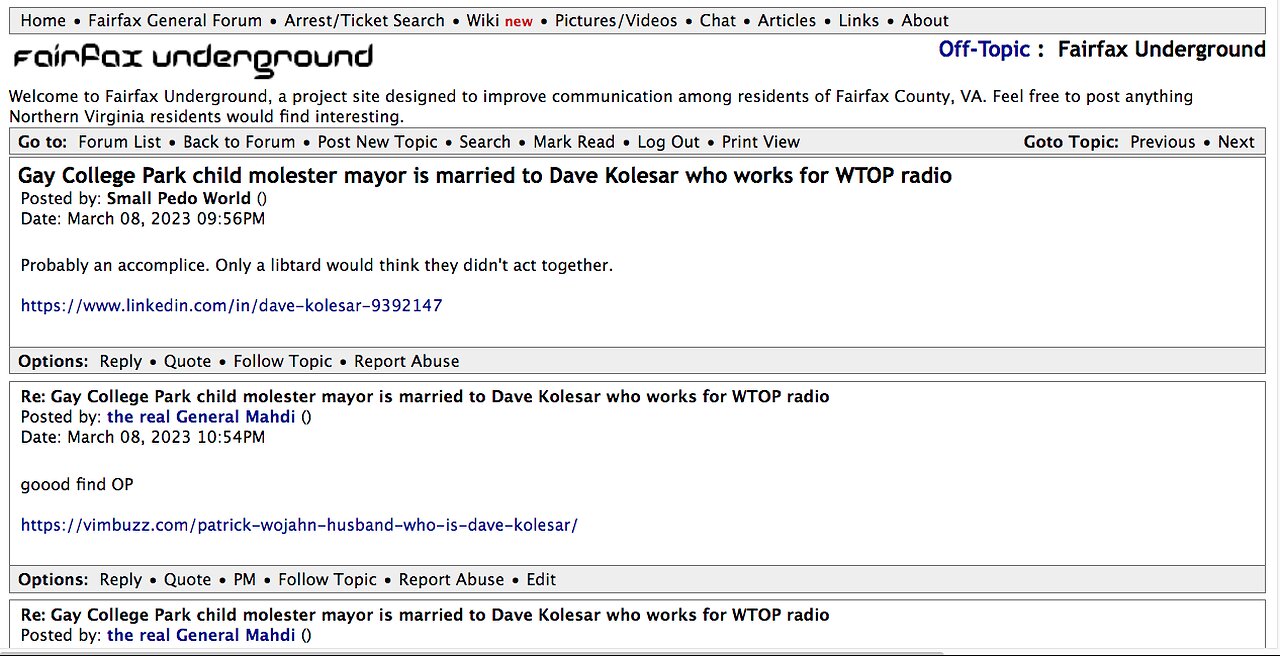This screenshot has width=1280, height=656.
Task: Open the forum Search link
Action: (x=485, y=142)
